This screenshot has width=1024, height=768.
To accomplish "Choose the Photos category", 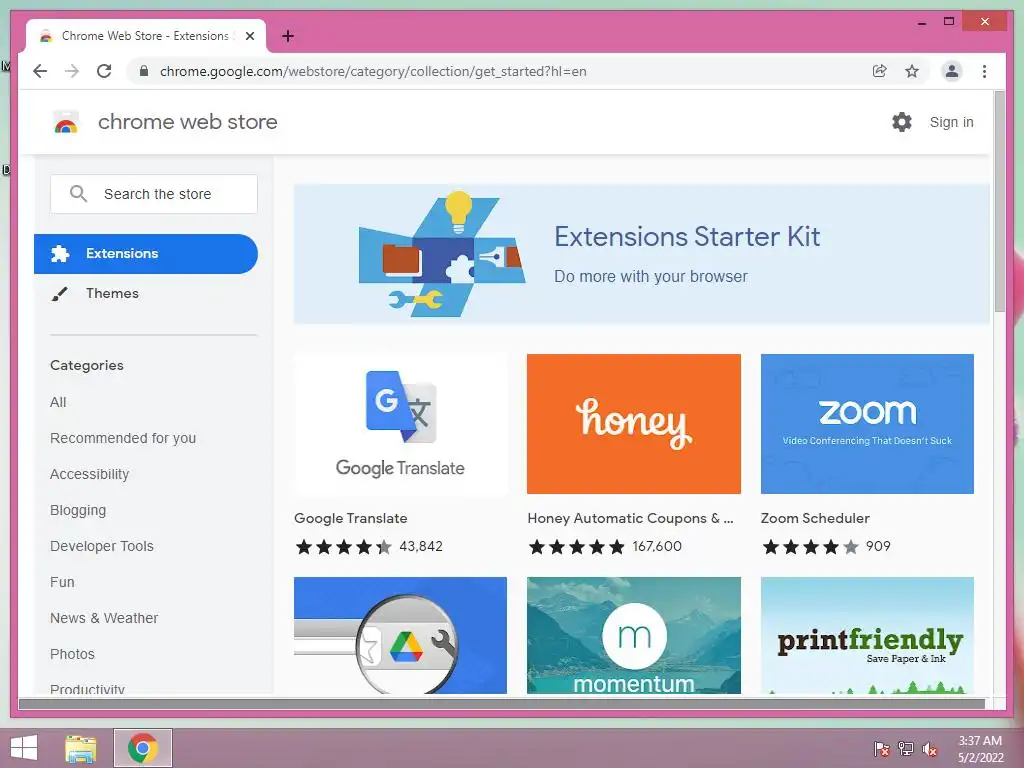I will (x=72, y=654).
